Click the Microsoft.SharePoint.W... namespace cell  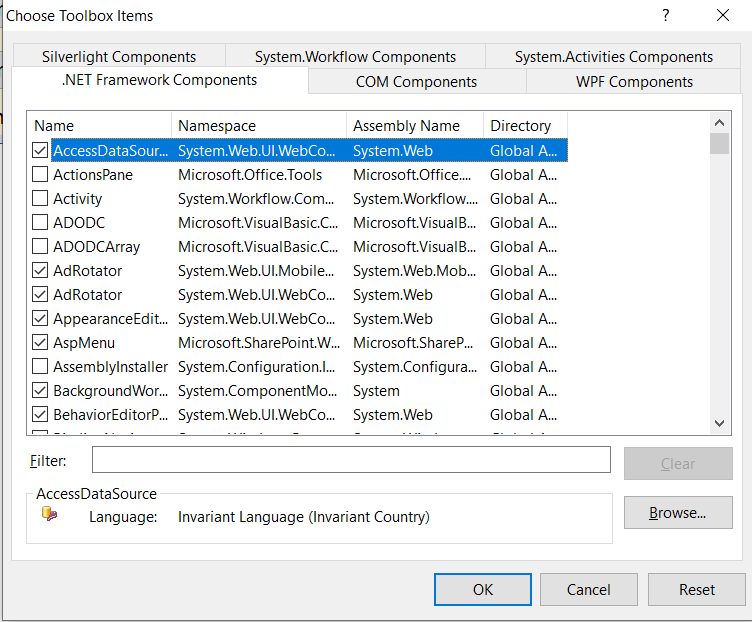259,342
